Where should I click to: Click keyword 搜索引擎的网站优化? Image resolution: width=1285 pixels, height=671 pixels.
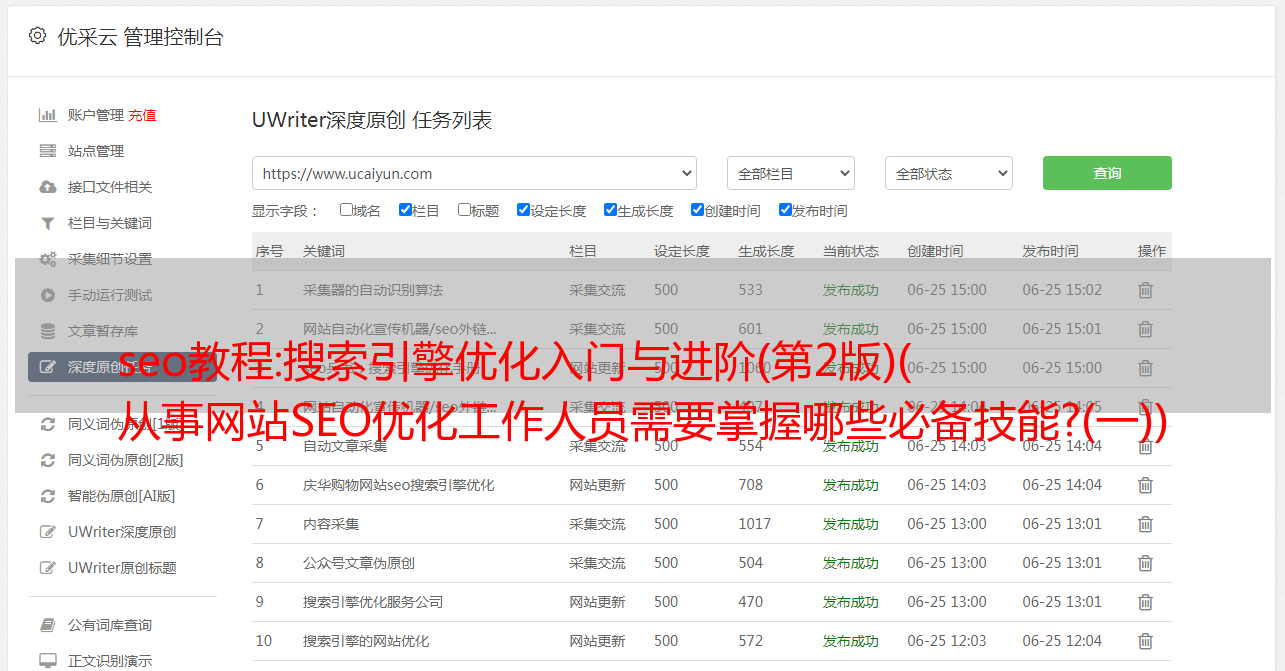coord(366,641)
